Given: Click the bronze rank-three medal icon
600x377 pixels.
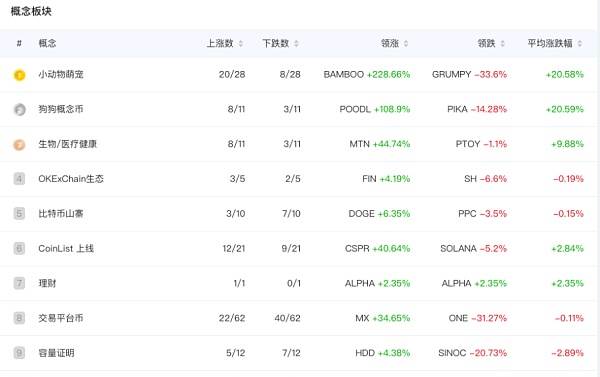Looking at the screenshot, I should tap(20, 145).
